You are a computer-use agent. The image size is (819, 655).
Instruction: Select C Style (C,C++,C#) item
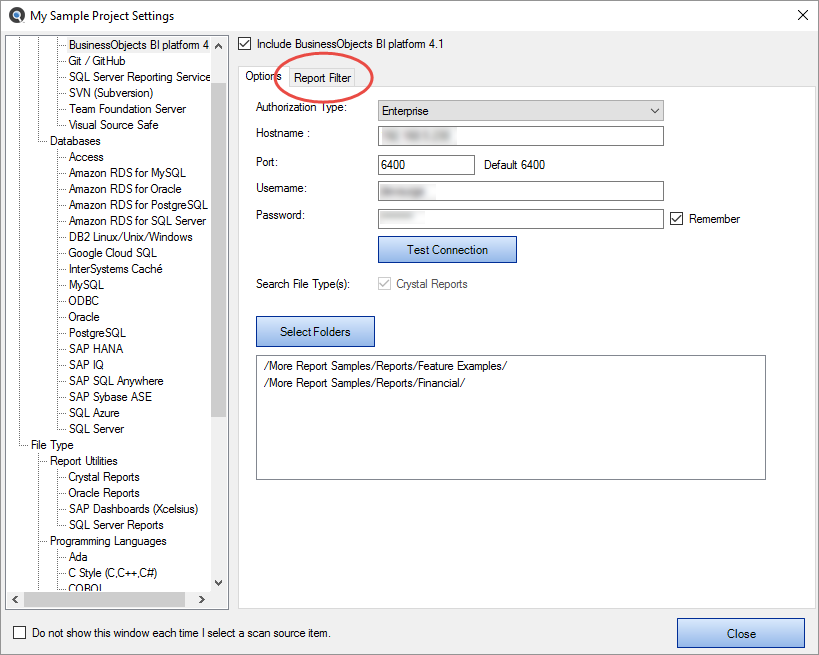113,573
